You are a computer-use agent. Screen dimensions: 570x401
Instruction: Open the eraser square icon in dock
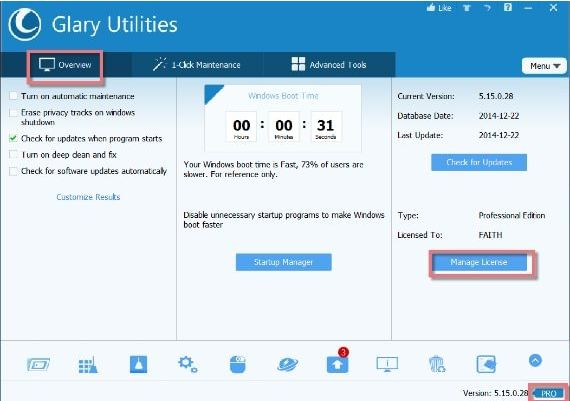point(486,364)
